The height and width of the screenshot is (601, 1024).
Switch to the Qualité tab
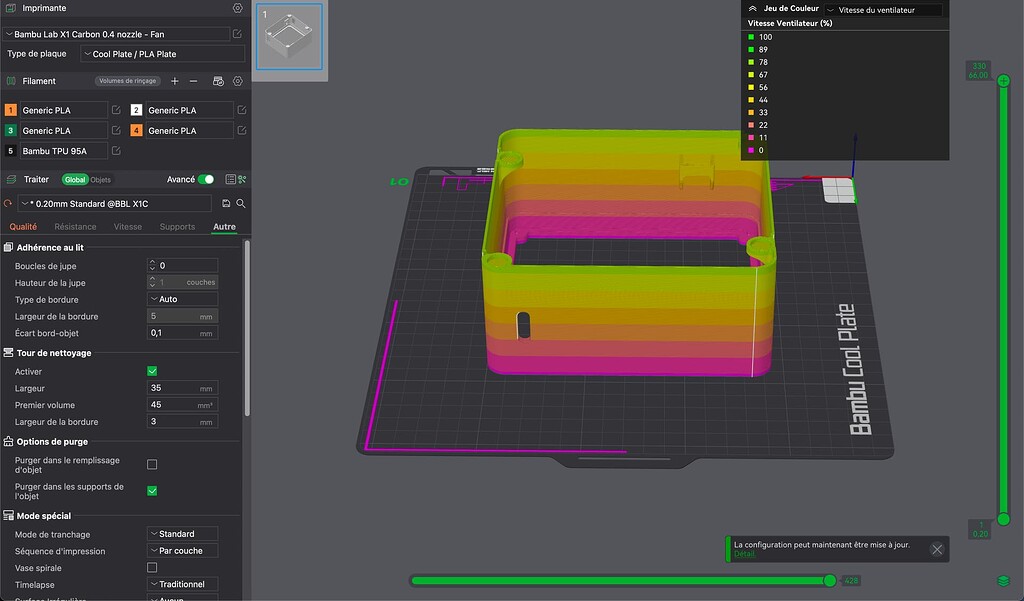tap(23, 227)
